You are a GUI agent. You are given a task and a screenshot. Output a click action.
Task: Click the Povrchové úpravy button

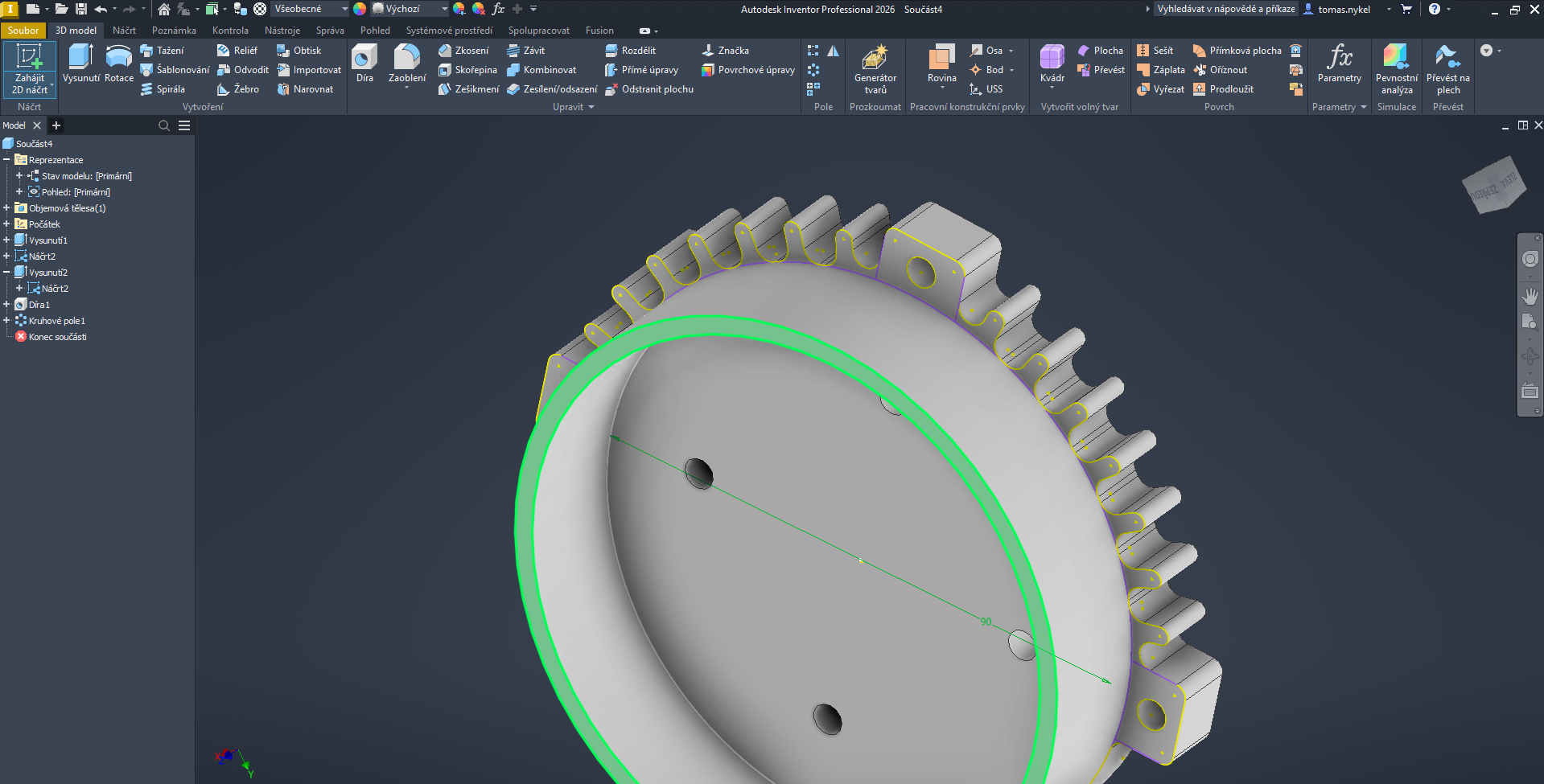click(748, 70)
